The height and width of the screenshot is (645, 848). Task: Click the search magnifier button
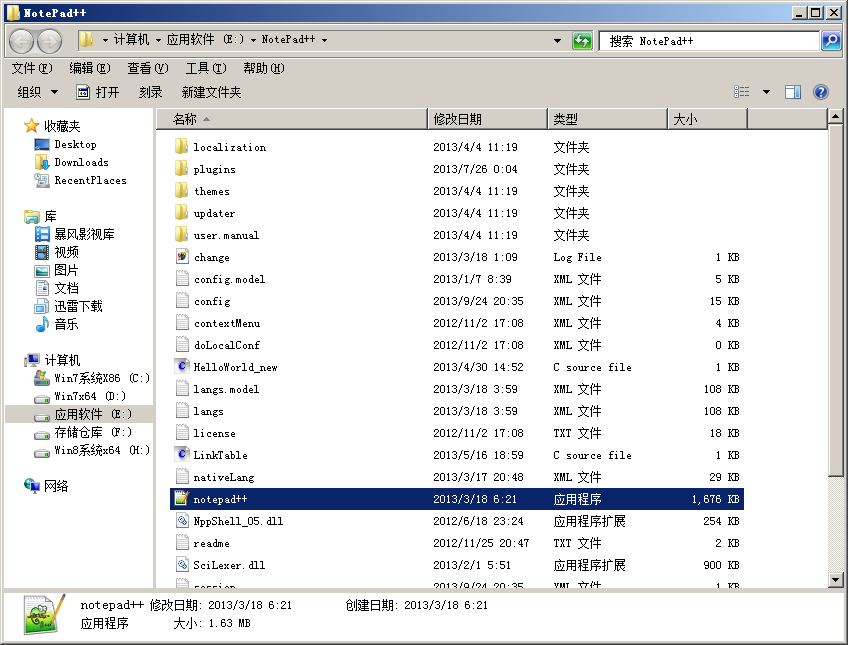pos(831,41)
